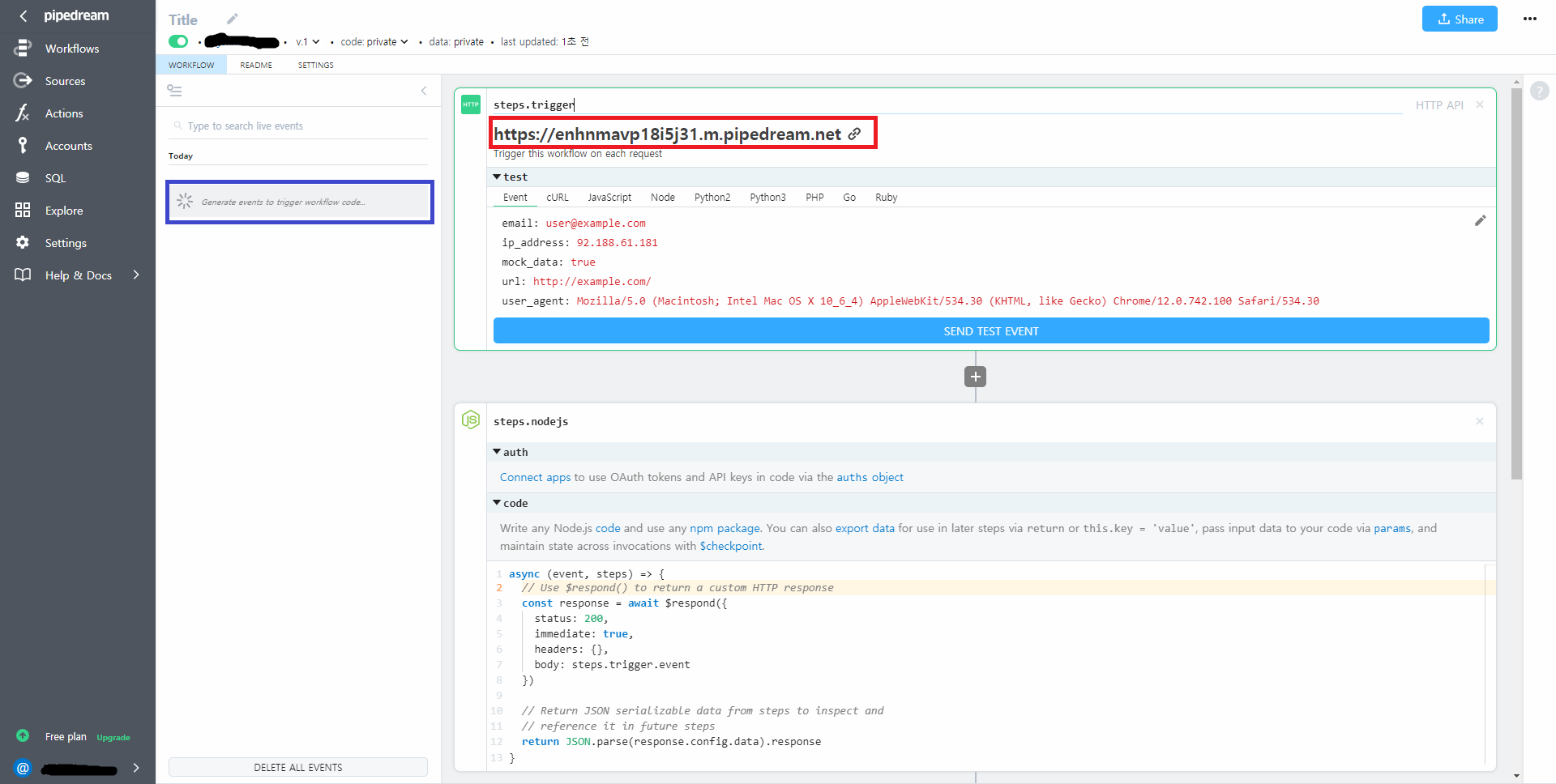Remove the steps.nodejs step X
Image resolution: width=1556 pixels, height=784 pixels.
point(1480,421)
